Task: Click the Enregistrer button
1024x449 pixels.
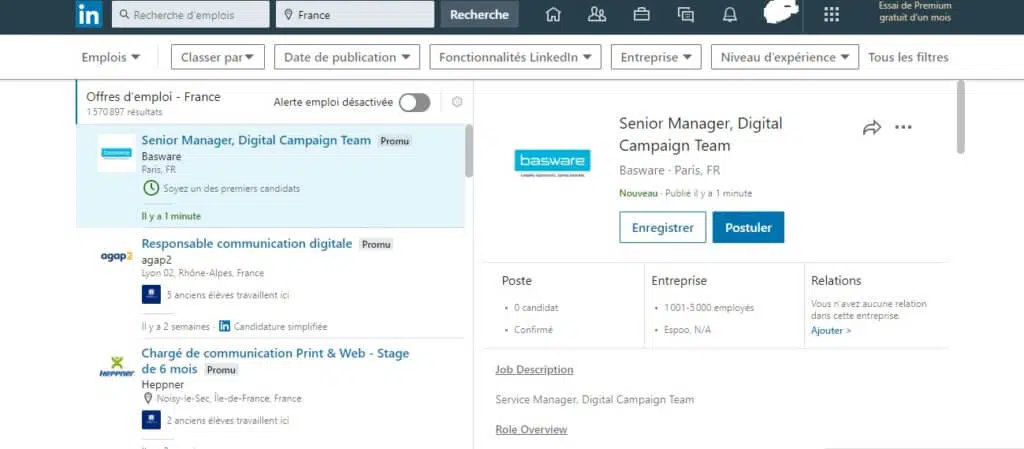Action: [662, 227]
